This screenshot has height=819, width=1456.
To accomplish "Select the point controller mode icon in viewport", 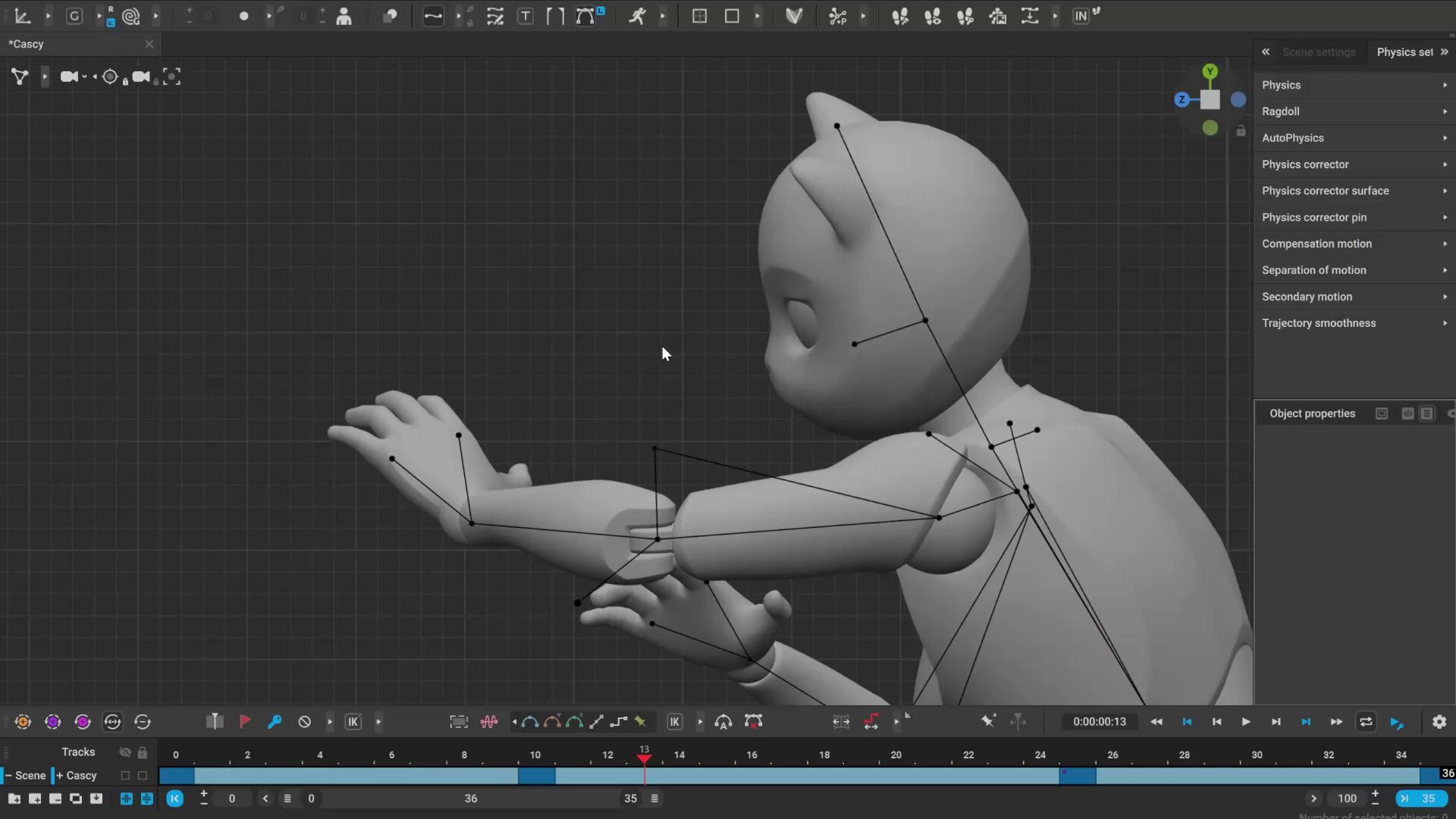I will pyautogui.click(x=20, y=77).
